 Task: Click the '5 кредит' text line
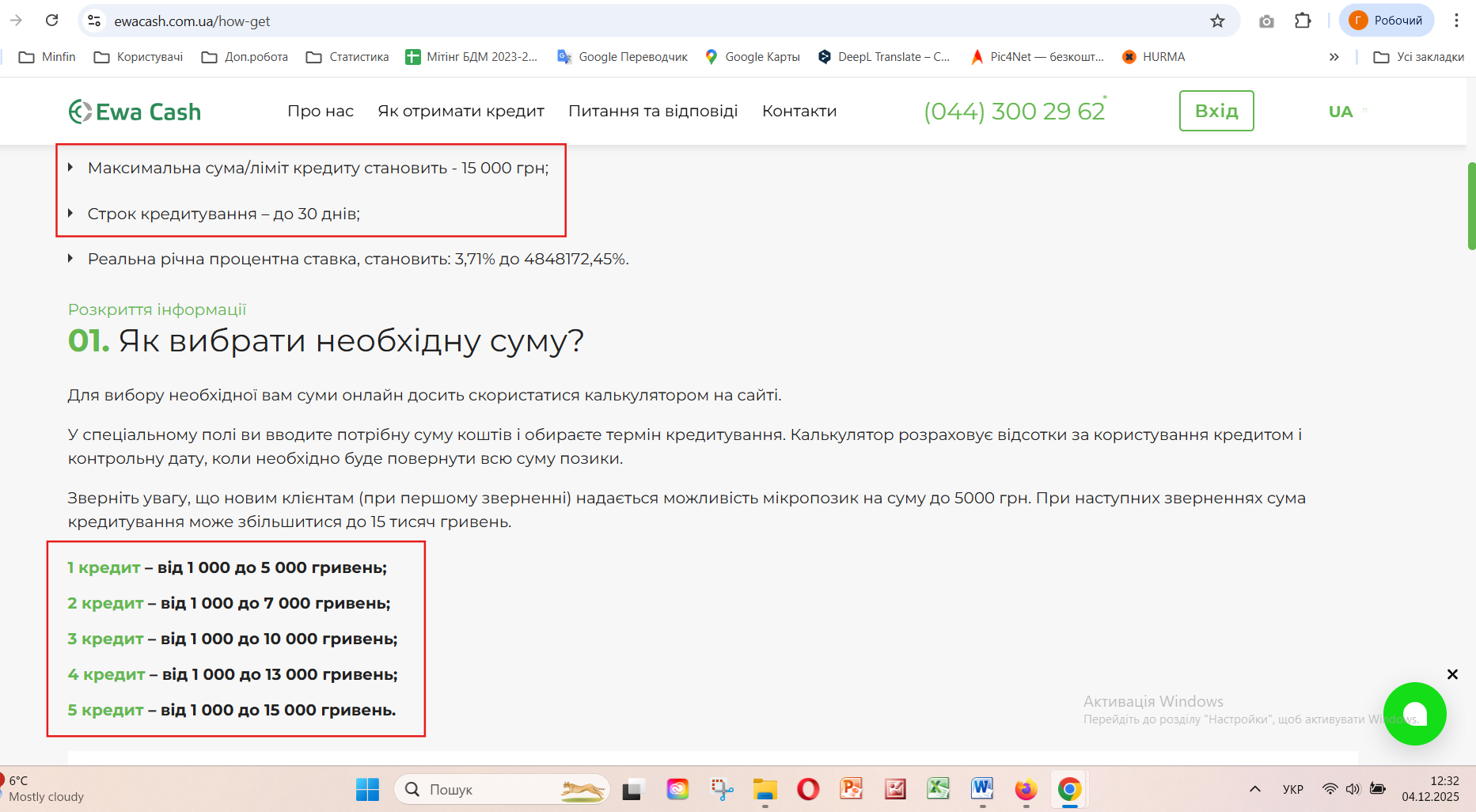tap(232, 710)
